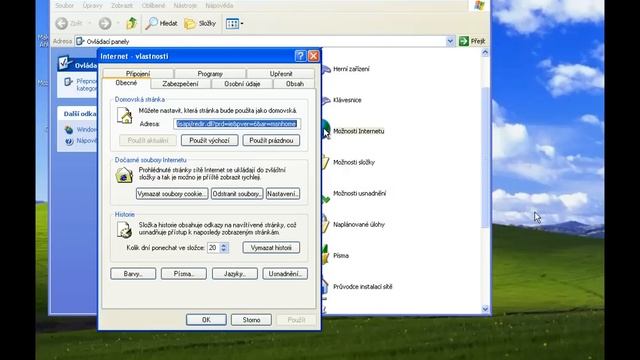The height and width of the screenshot is (360, 640).
Task: Click the Forward arrow in Explorer toolbar
Action: pyautogui.click(x=105, y=23)
